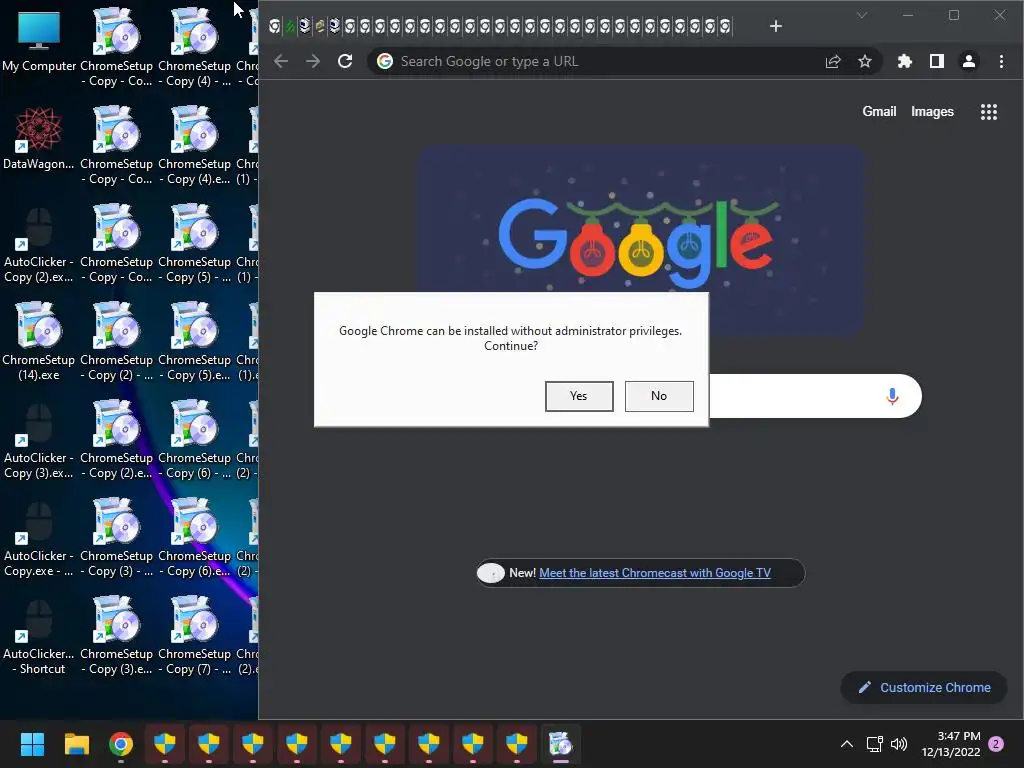
Task: Click No in the Chrome install dialog
Action: point(658,396)
